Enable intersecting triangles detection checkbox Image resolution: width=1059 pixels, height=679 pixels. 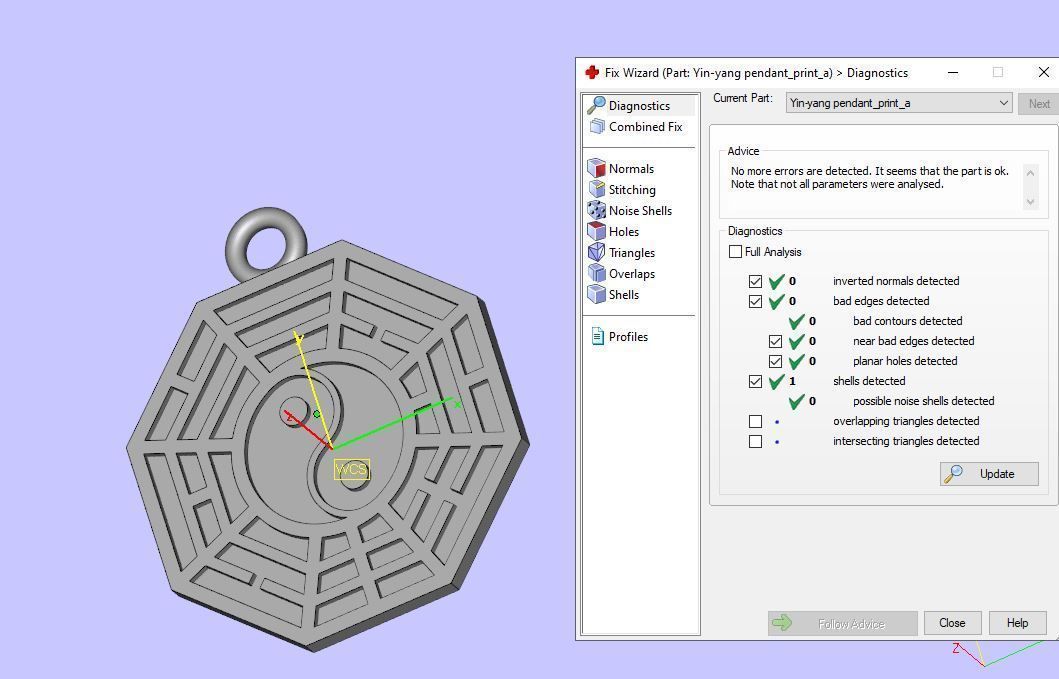pos(755,441)
